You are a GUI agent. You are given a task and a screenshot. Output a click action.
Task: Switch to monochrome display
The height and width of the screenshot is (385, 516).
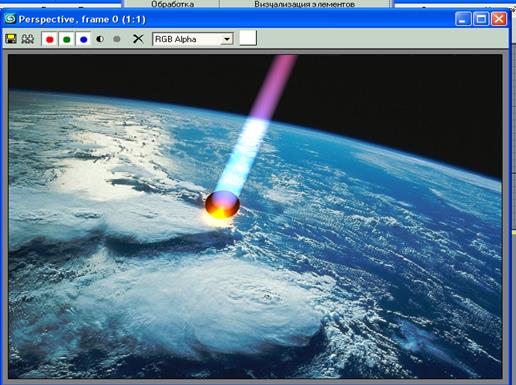point(117,39)
